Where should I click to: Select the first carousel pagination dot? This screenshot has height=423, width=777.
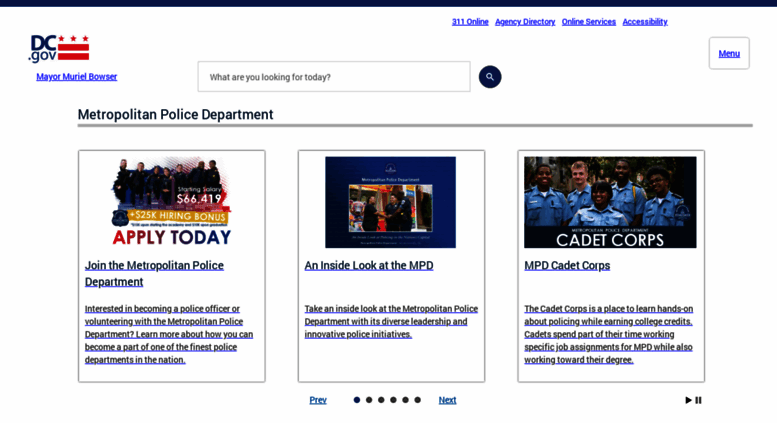click(x=357, y=400)
